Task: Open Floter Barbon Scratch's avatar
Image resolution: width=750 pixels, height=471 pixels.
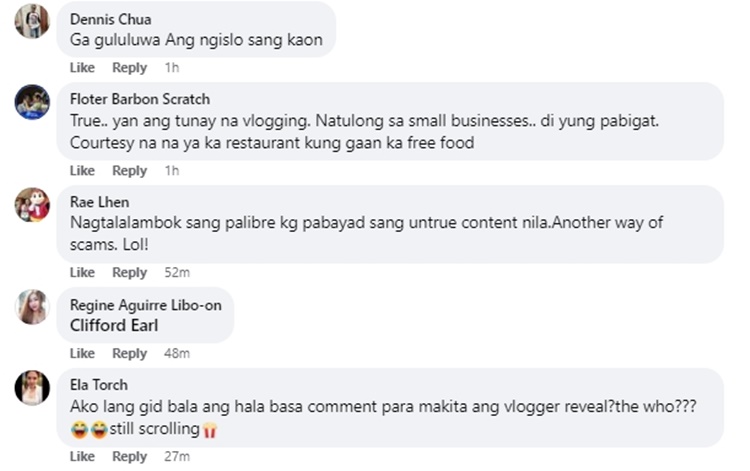Action: point(32,102)
